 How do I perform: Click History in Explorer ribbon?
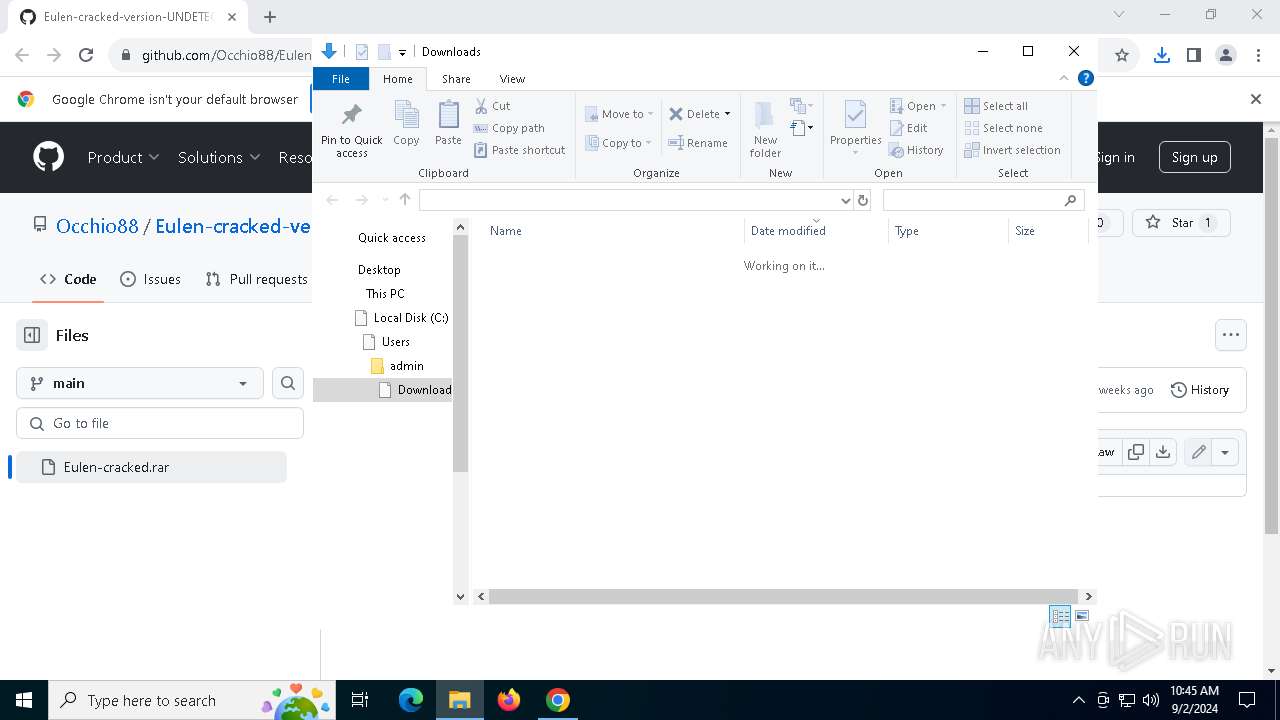tap(916, 150)
